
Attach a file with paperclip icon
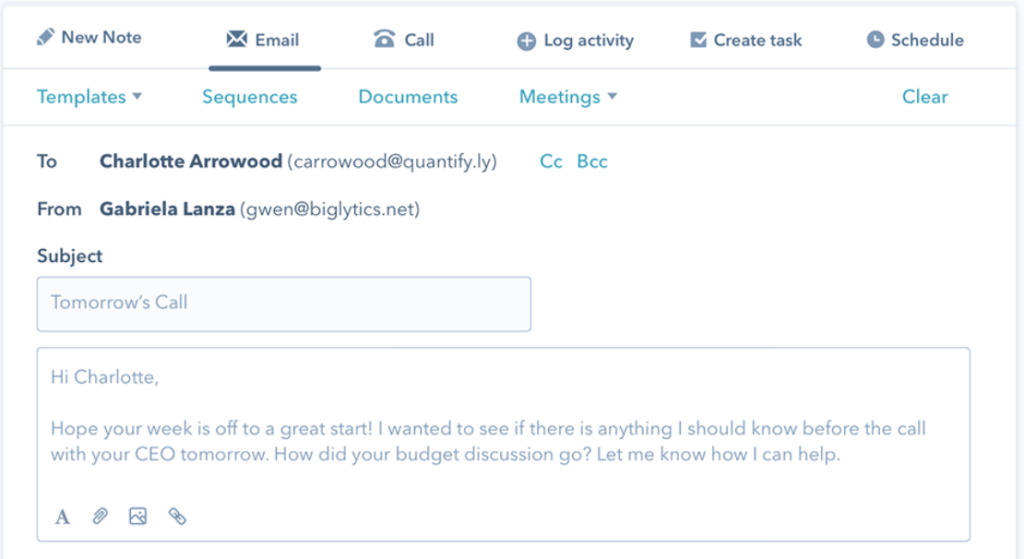(x=100, y=517)
